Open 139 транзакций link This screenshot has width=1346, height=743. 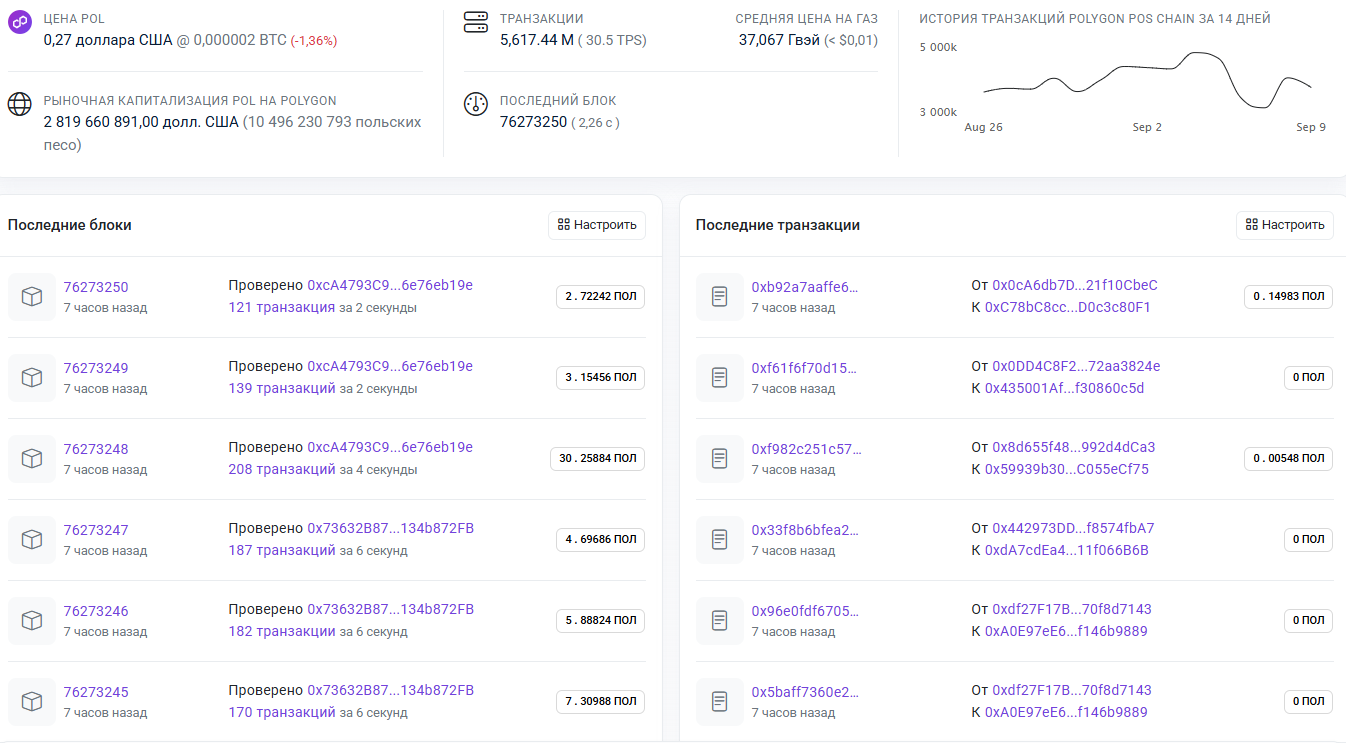click(282, 388)
